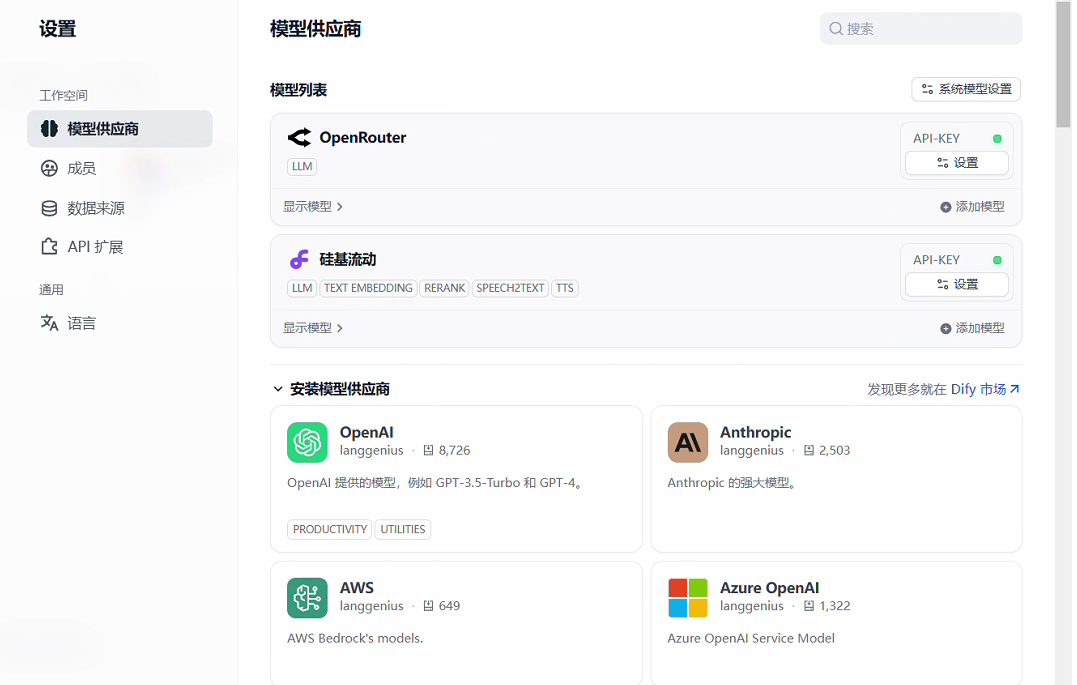
Task: Click the magnifier icon in search box
Action: coord(836,29)
